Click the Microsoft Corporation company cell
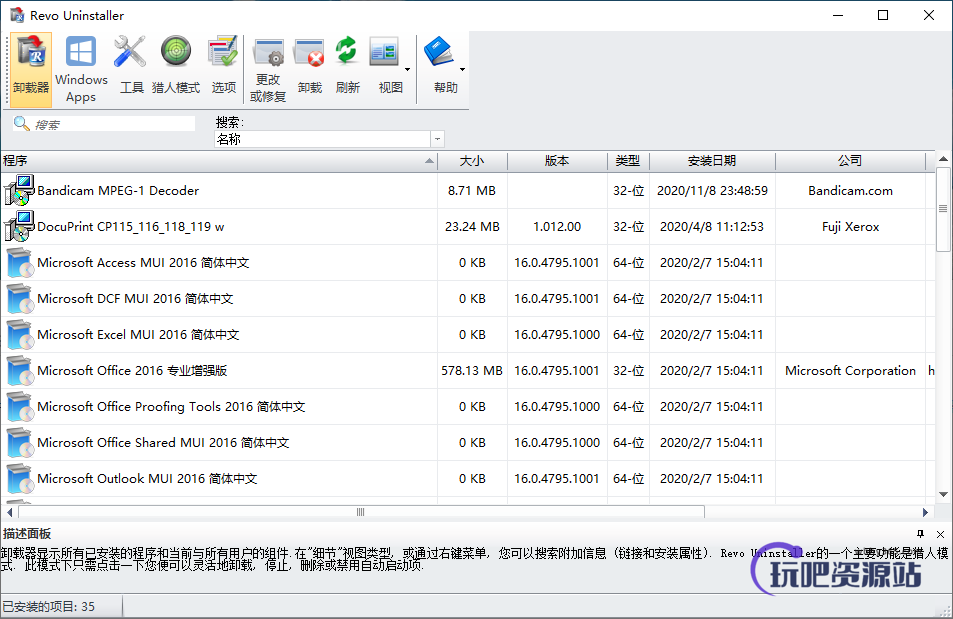Image resolution: width=953 pixels, height=619 pixels. 850,370
